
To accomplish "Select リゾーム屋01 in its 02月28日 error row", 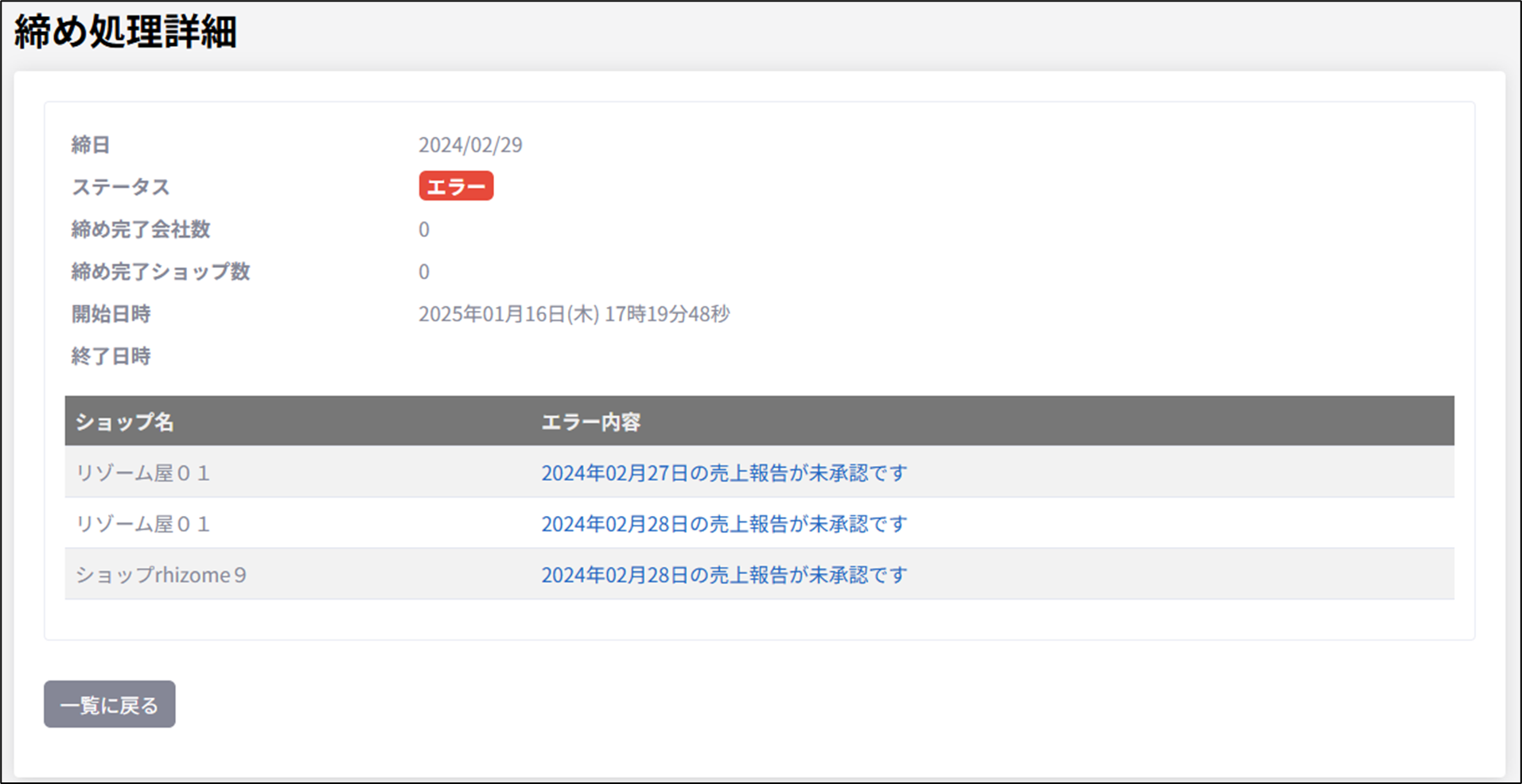I will (142, 524).
